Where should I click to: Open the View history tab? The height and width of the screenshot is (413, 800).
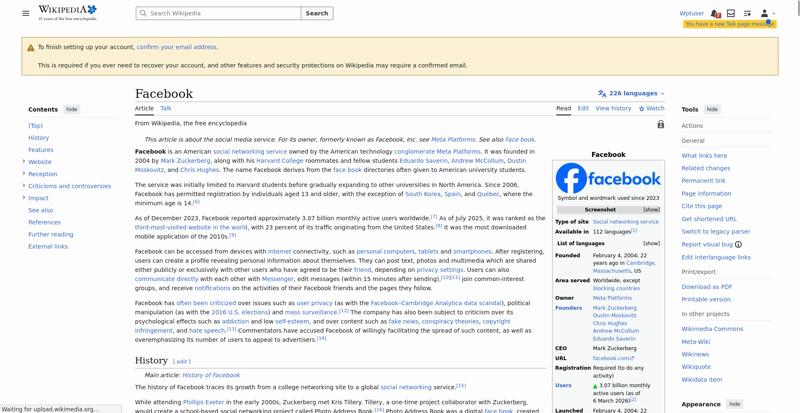613,108
